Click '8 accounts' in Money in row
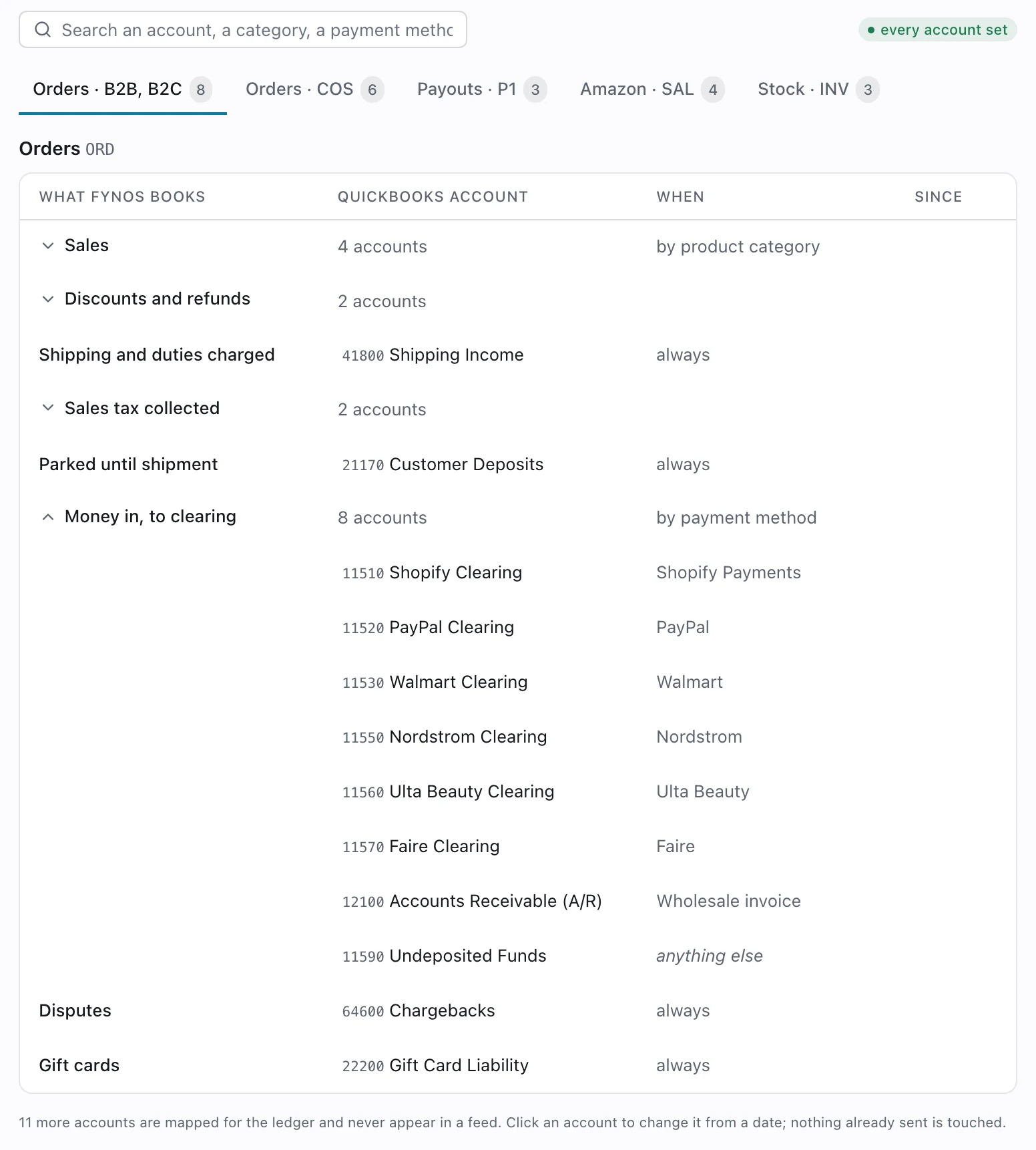This screenshot has width=1036, height=1150. pyautogui.click(x=382, y=518)
